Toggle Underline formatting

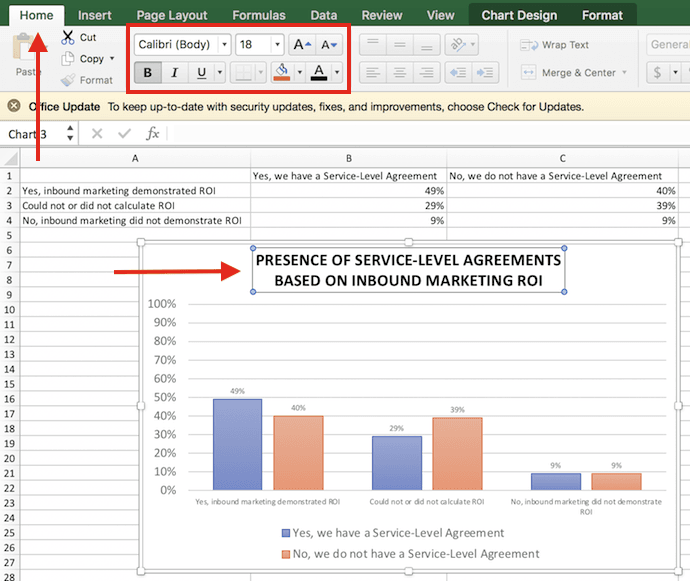tap(203, 72)
